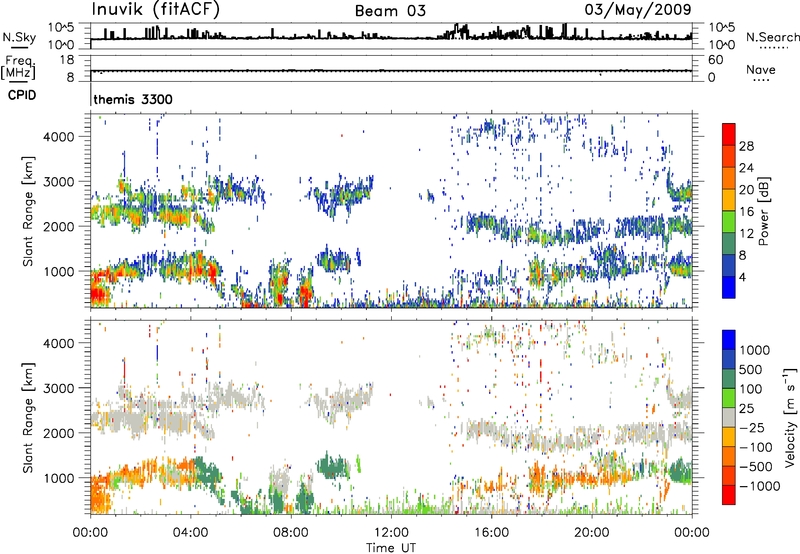Select the "-500" value on Velocity scale
The image size is (800, 554).
tap(756, 466)
